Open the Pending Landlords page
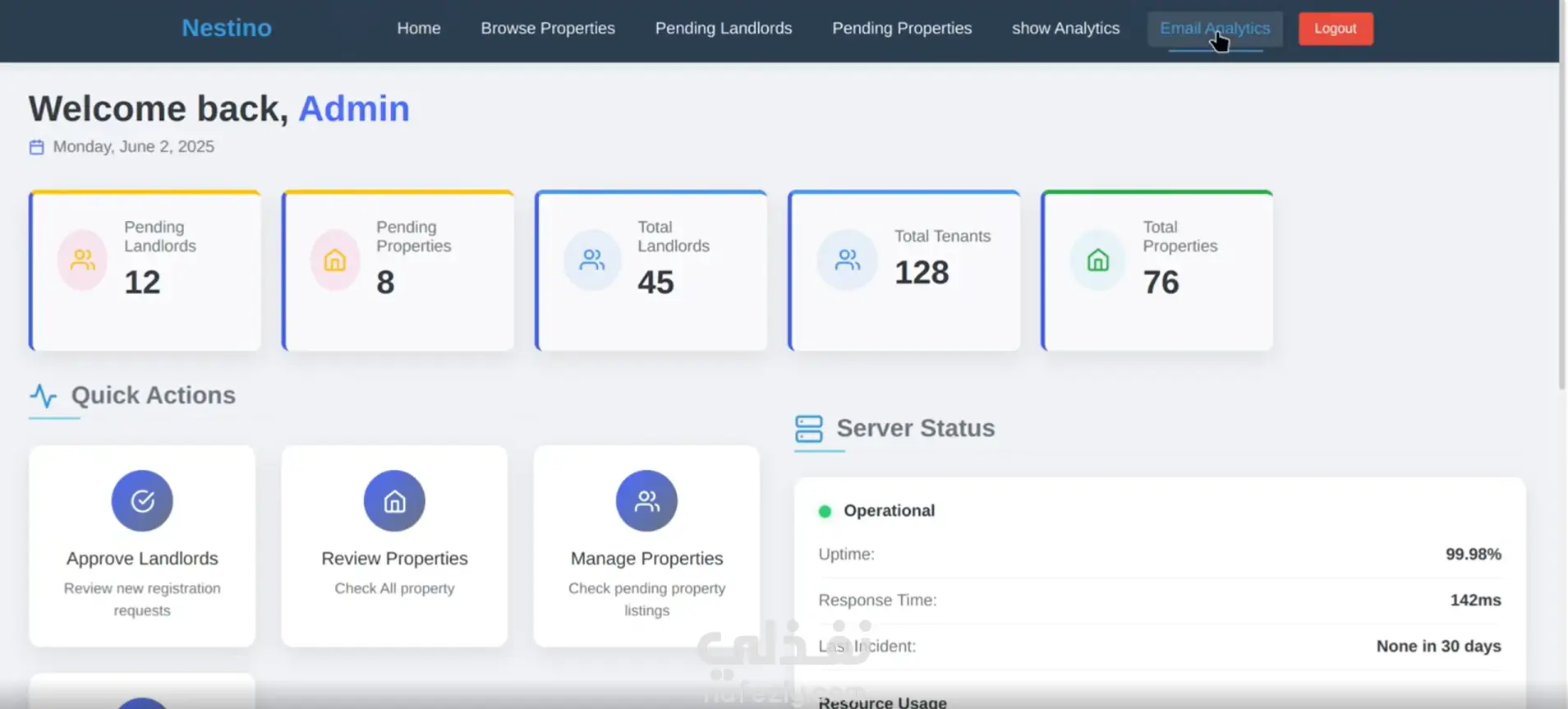 pos(724,28)
